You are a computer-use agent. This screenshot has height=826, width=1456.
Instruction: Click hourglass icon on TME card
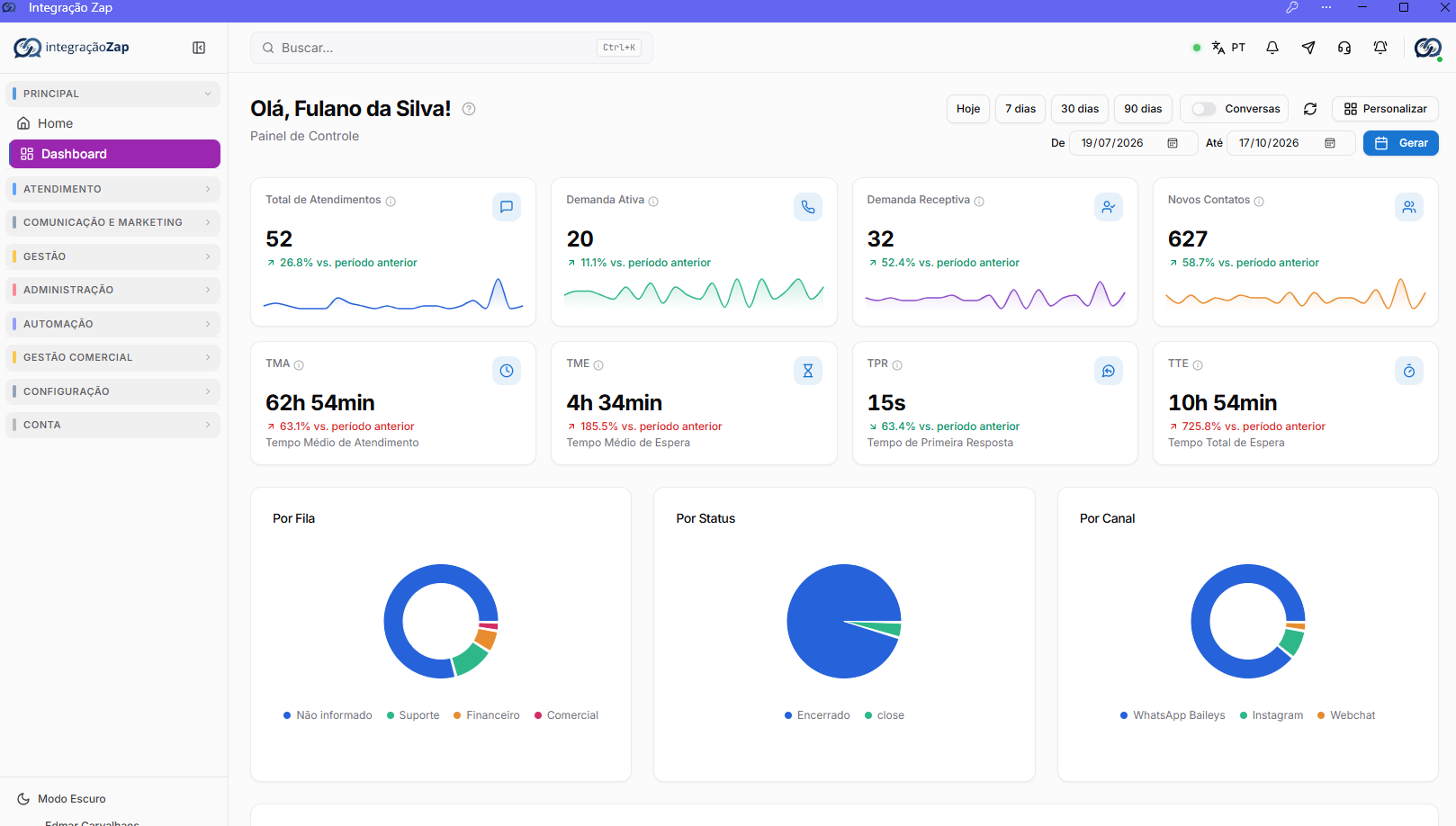pyautogui.click(x=808, y=371)
